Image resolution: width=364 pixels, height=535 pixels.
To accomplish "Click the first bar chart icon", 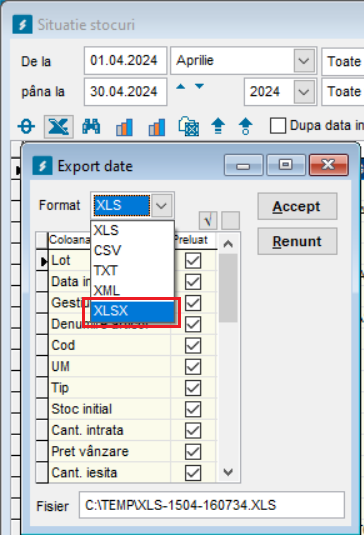I will tap(124, 127).
